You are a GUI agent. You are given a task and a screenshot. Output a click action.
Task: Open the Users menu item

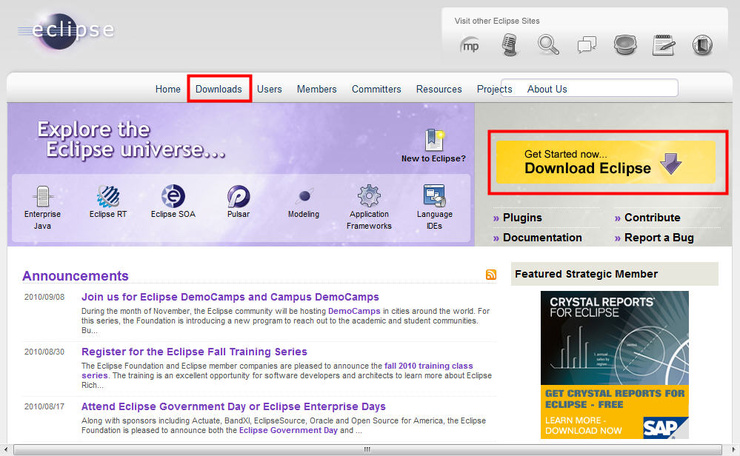tap(269, 89)
